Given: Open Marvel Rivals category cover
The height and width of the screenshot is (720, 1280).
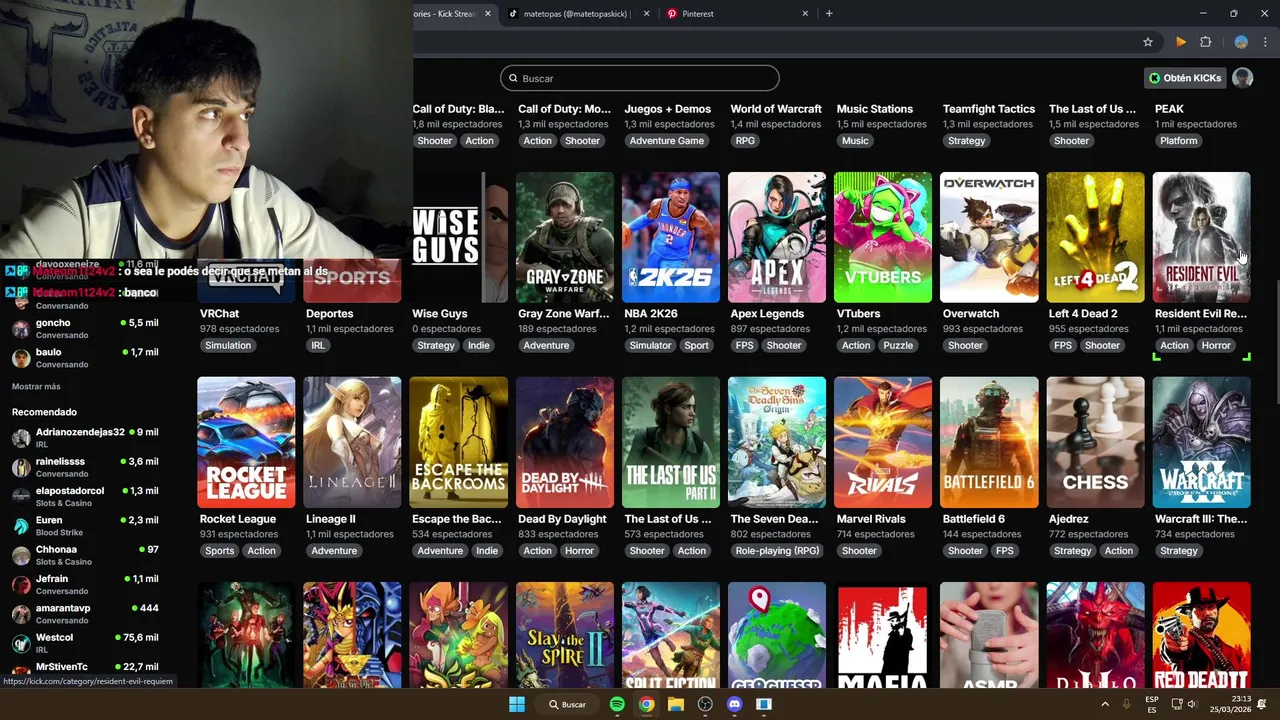Looking at the screenshot, I should tap(883, 442).
